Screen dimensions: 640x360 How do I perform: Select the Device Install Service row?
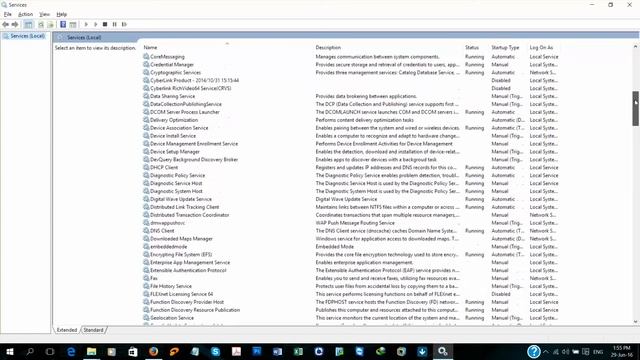(x=351, y=136)
